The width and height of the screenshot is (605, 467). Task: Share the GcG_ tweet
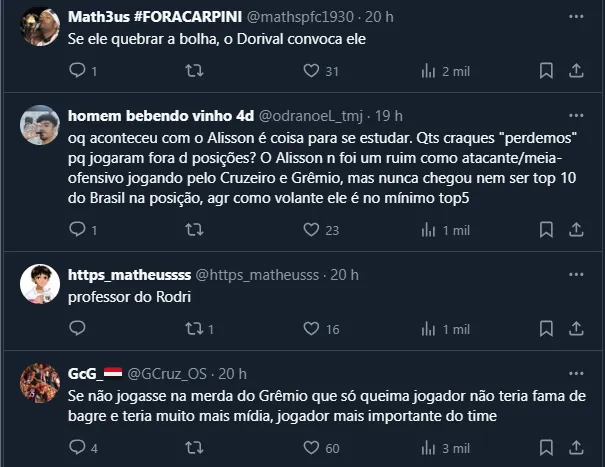pyautogui.click(x=576, y=448)
